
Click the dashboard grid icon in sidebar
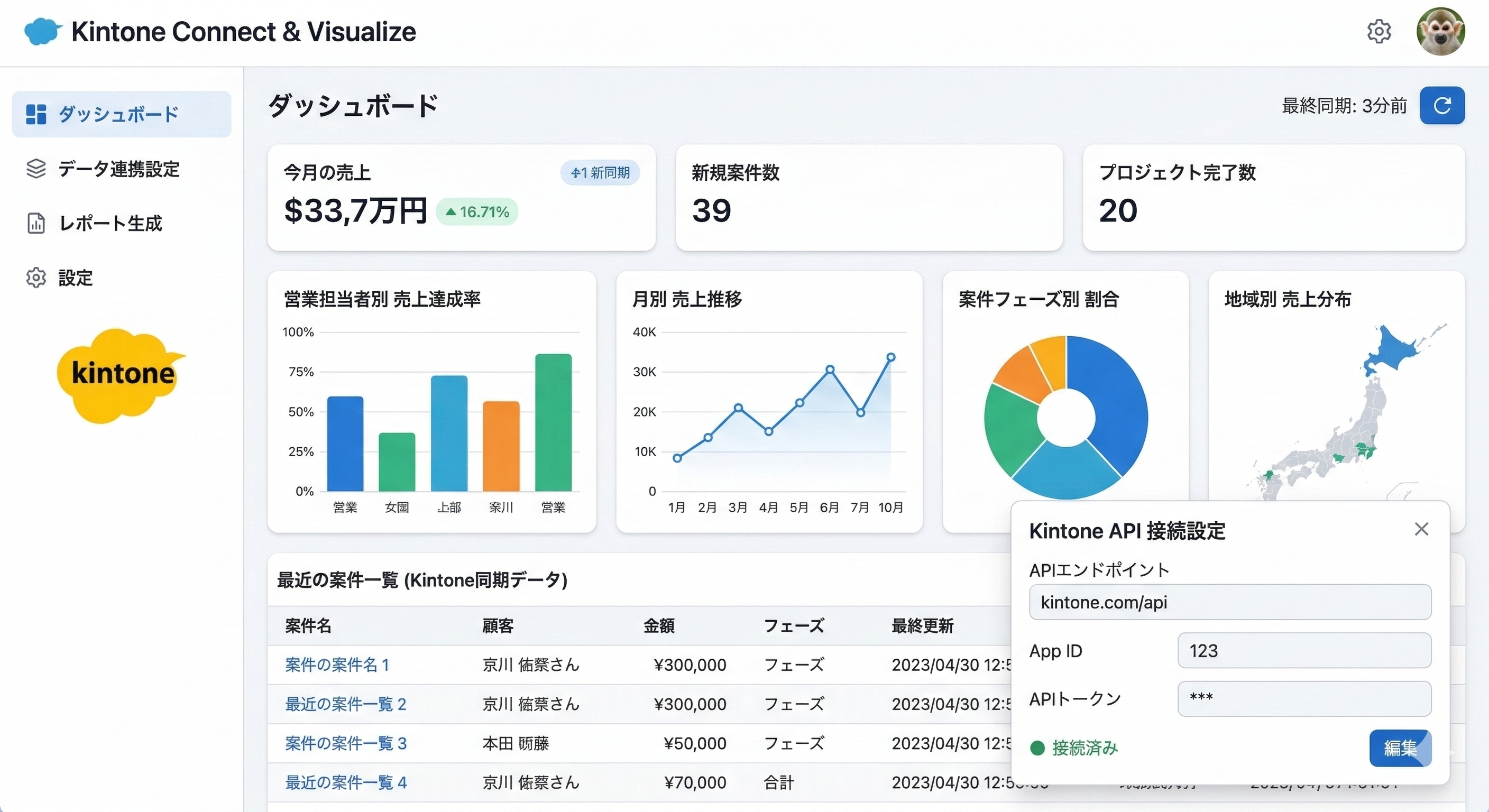(x=36, y=114)
